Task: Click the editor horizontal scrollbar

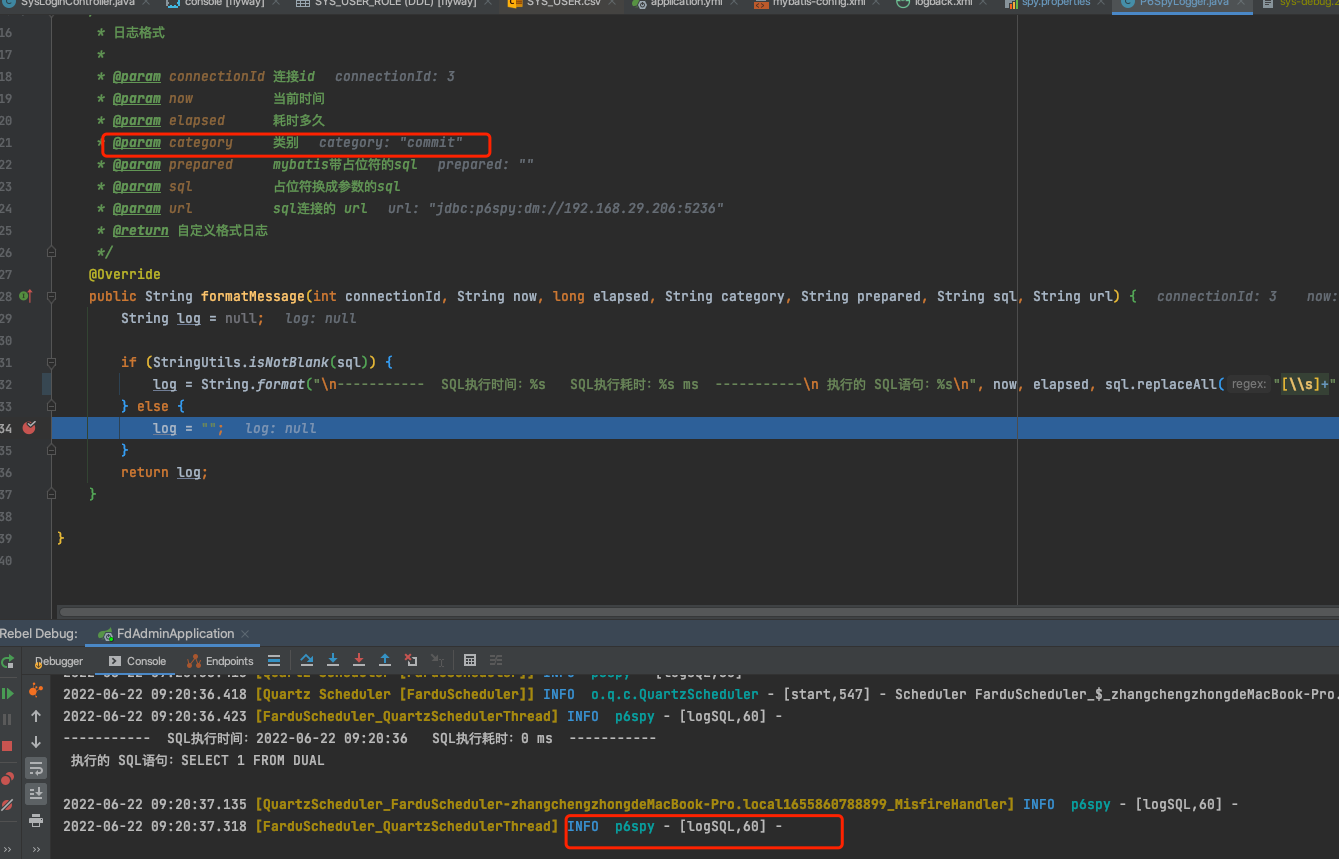Action: [x=697, y=611]
